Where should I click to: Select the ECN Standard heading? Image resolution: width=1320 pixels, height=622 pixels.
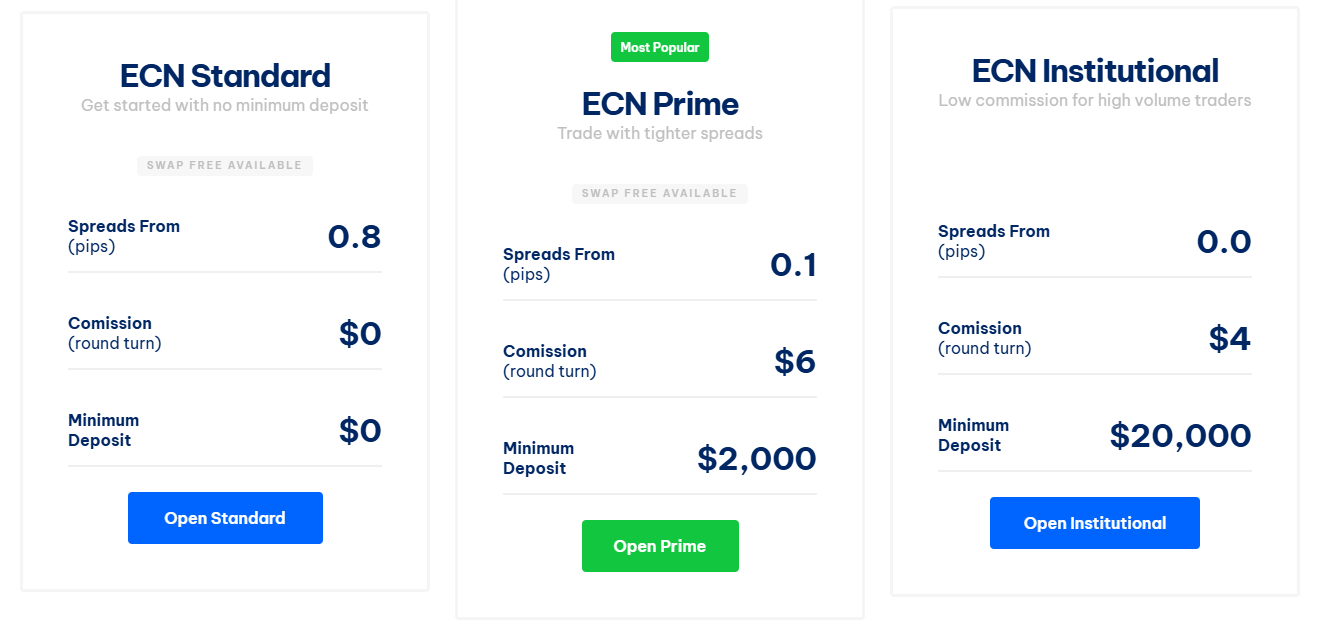click(225, 76)
